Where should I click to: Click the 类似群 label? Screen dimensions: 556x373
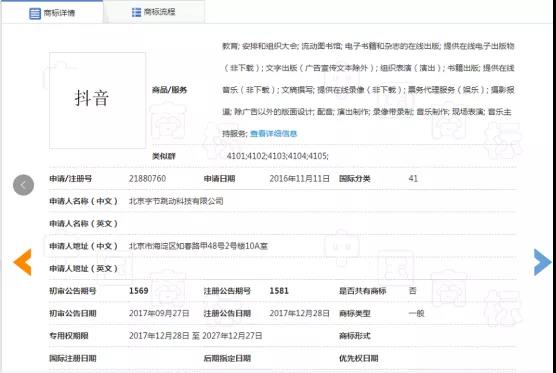click(163, 156)
